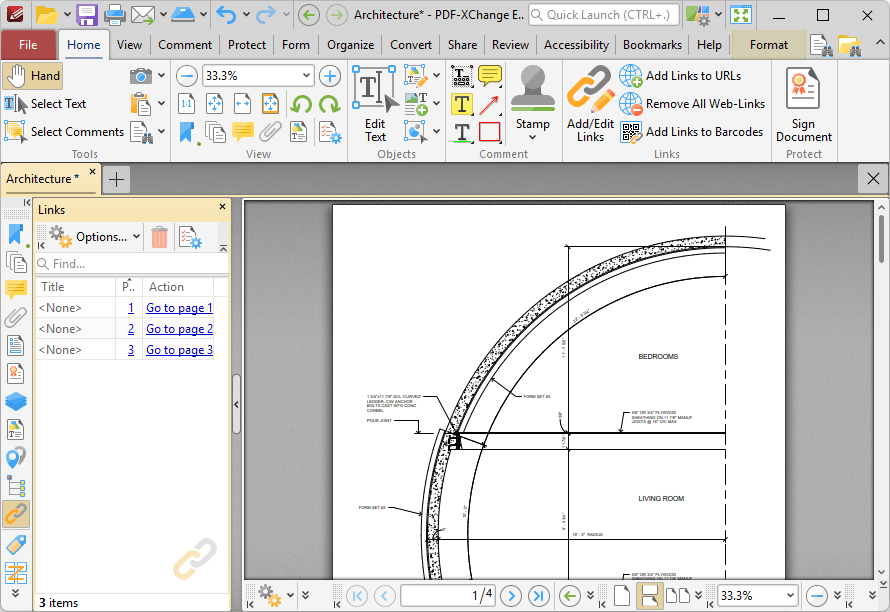This screenshot has height=612, width=890.
Task: Expand the Undo history dropdown arrow
Action: click(x=246, y=15)
